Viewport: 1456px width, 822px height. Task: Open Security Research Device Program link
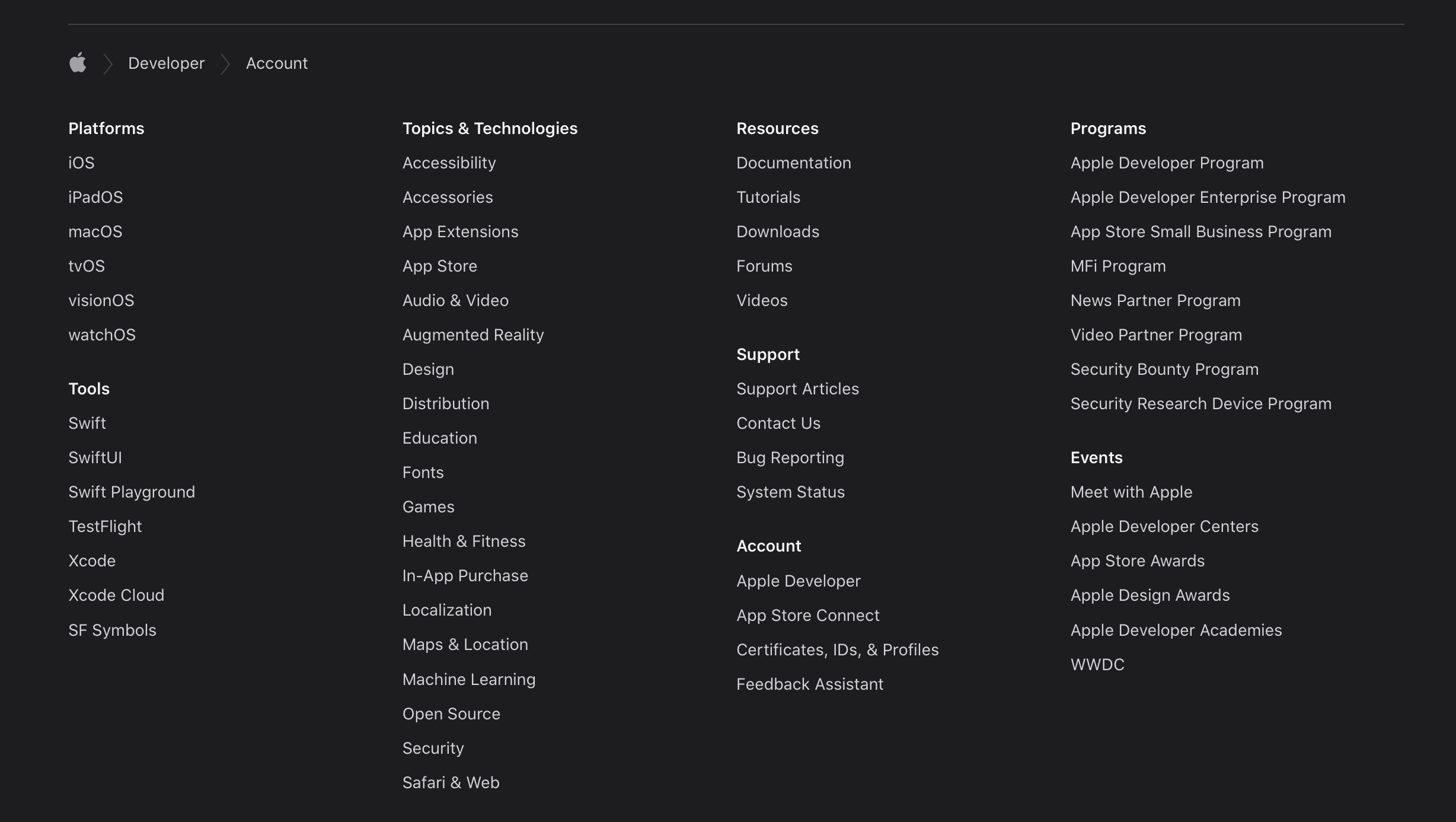[x=1201, y=403]
